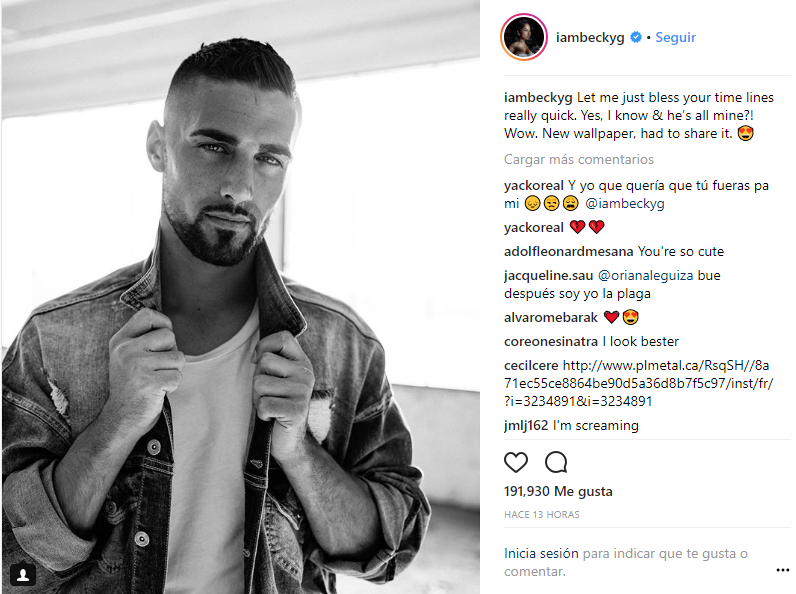Follow the account via Seguir
Screen dimensions: 796x594
click(675, 37)
